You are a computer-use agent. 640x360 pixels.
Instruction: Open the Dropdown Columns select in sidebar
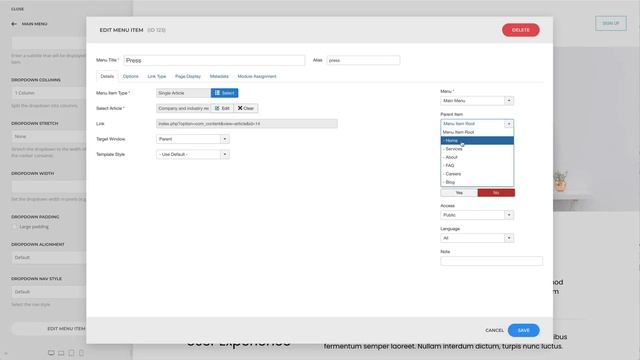[49, 93]
